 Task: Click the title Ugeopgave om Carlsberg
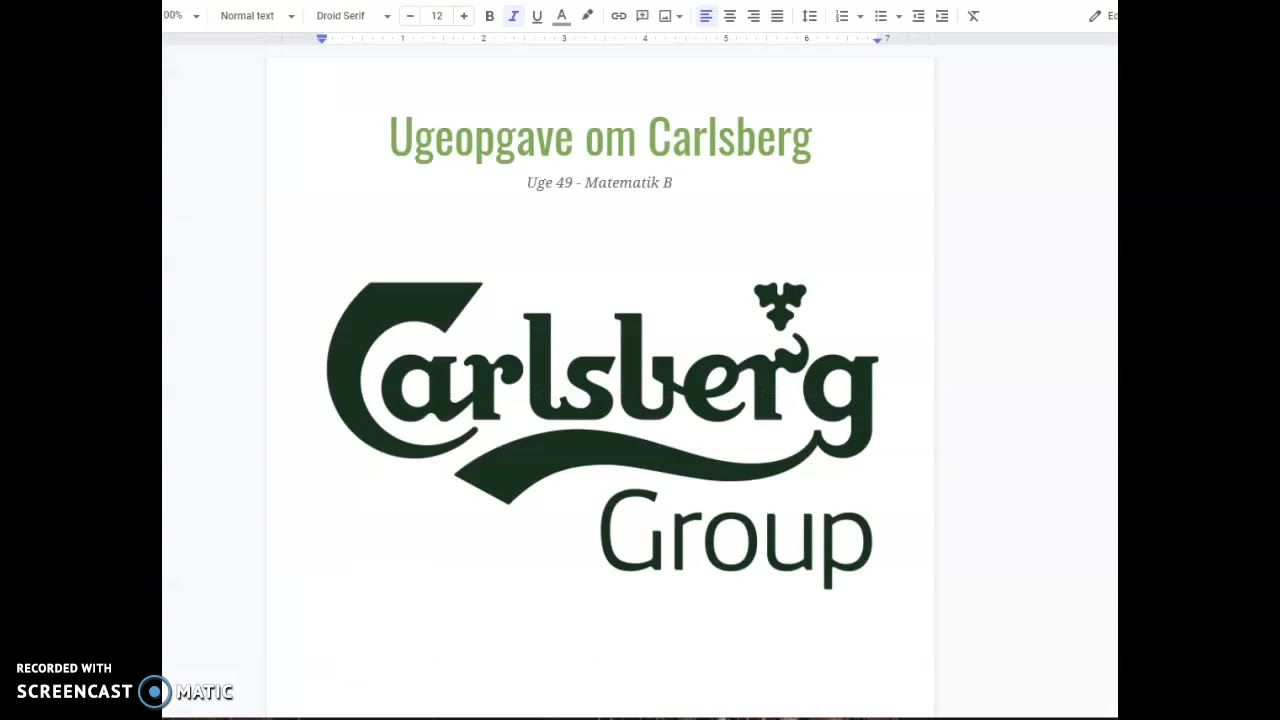pyautogui.click(x=600, y=138)
